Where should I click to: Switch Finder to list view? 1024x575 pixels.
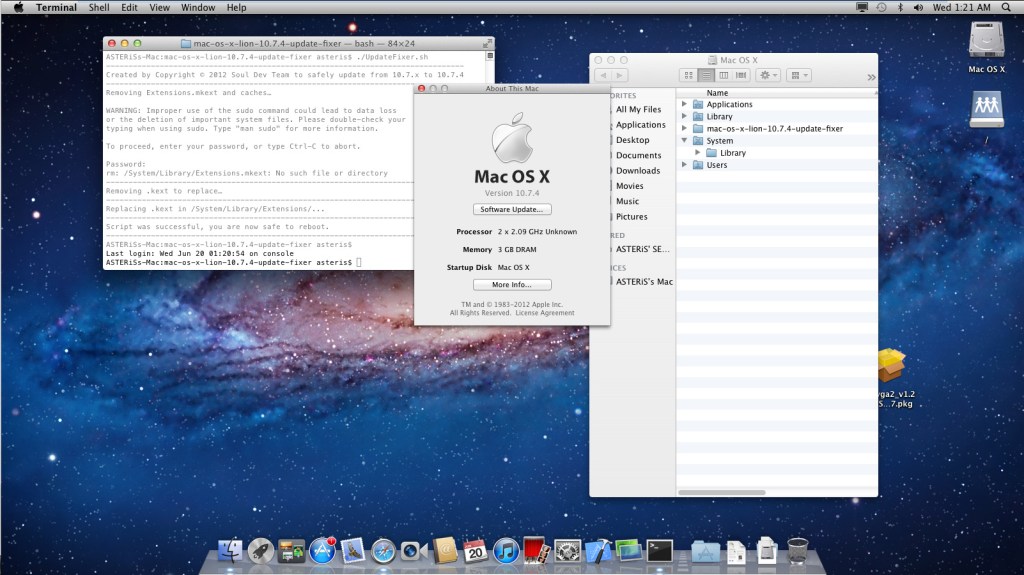pyautogui.click(x=706, y=75)
